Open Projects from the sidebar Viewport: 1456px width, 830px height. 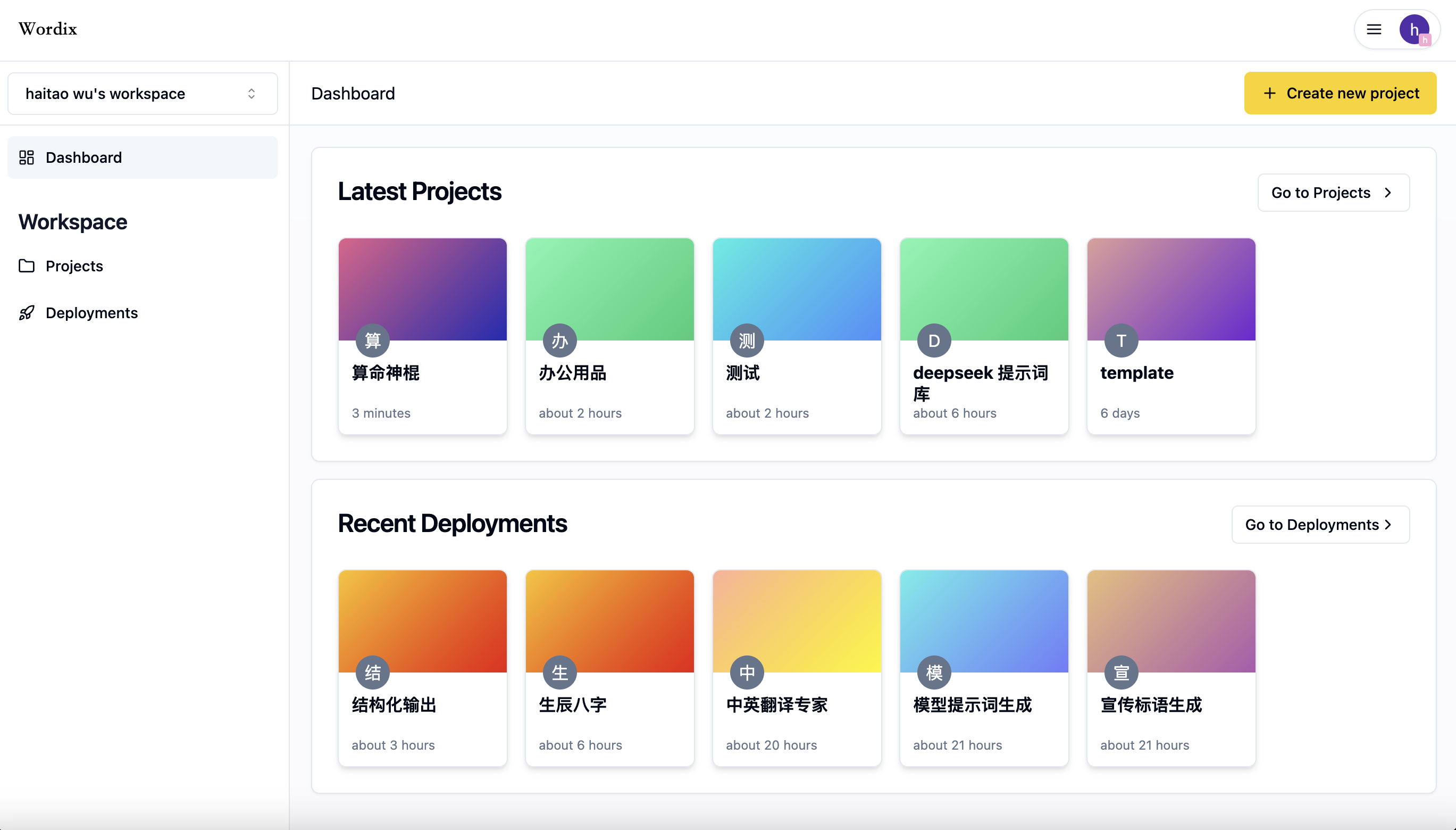point(74,266)
